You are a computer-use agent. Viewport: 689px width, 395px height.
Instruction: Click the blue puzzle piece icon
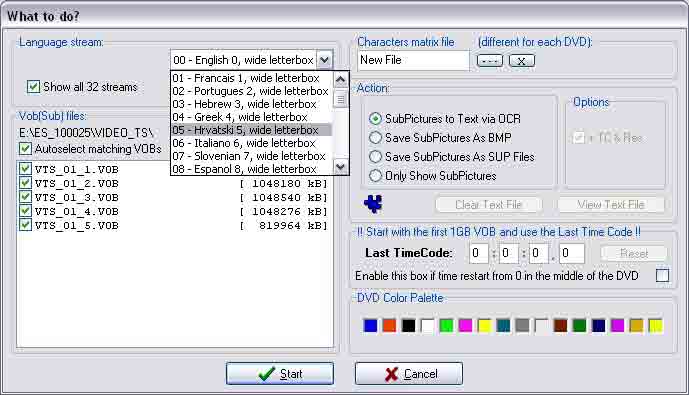coord(373,204)
